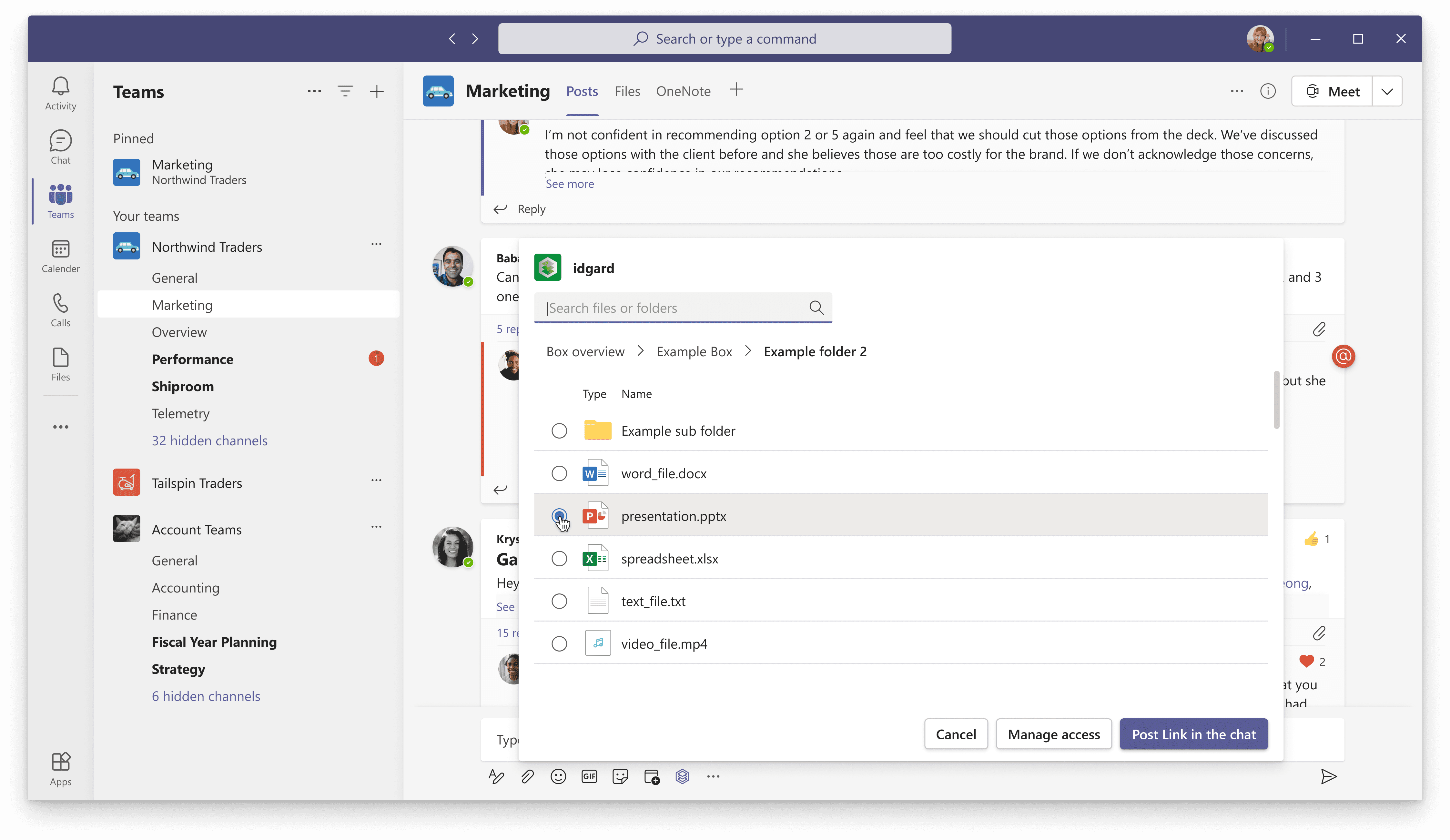The width and height of the screenshot is (1450, 840).
Task: Open the Meet dropdown arrow
Action: click(x=1387, y=91)
